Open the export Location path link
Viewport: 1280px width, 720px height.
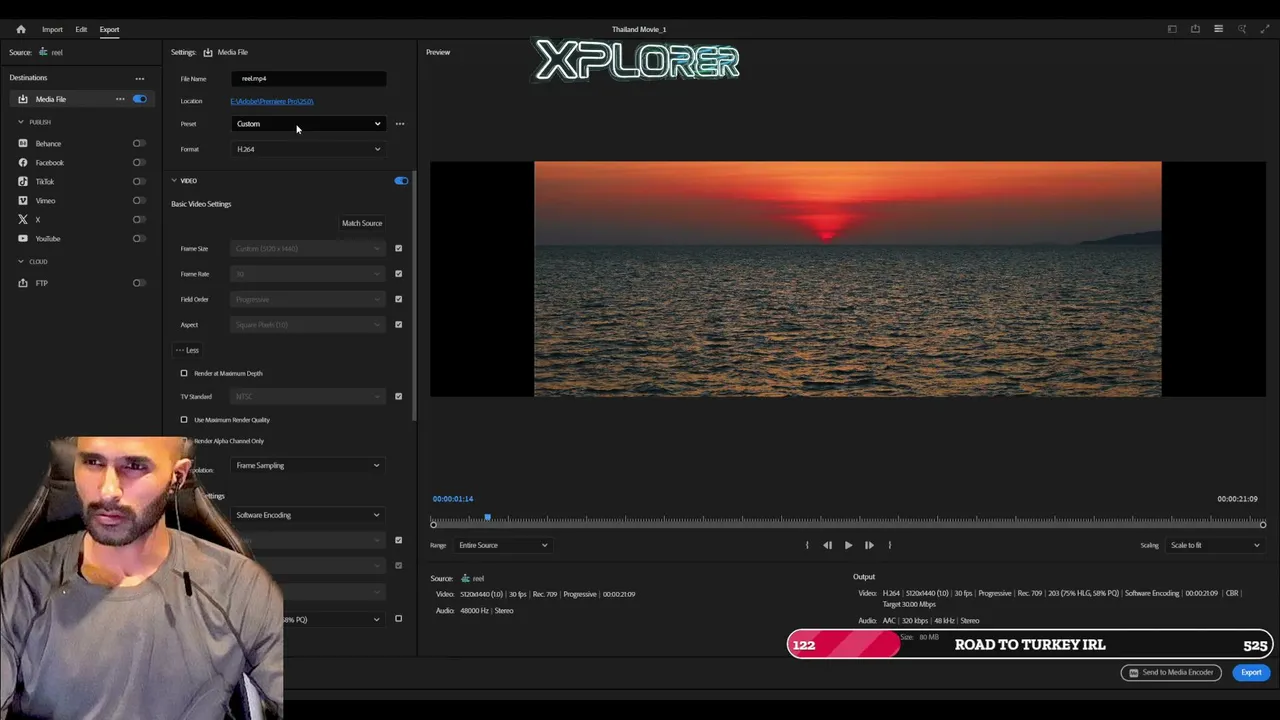(x=272, y=101)
